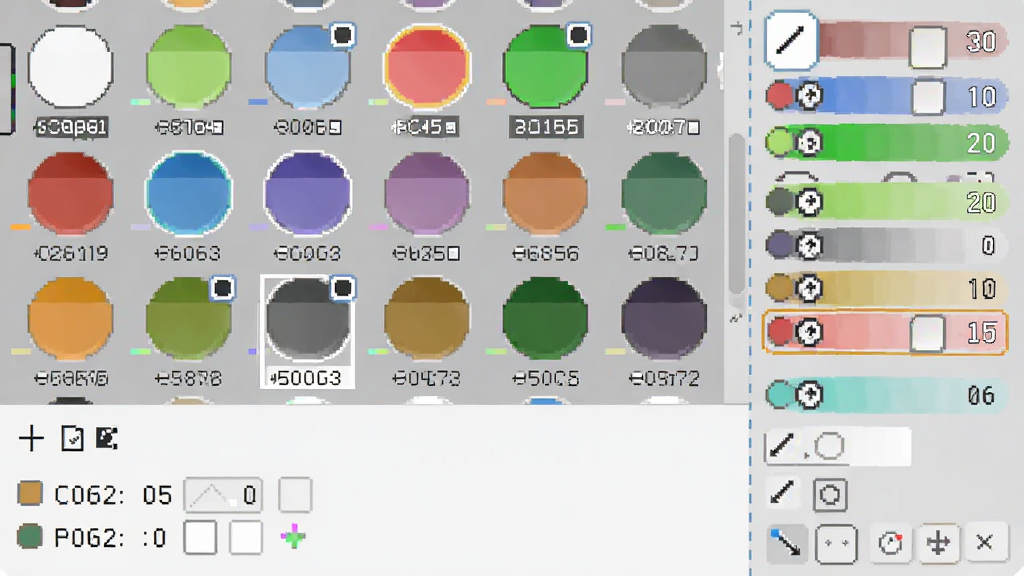Click the empty square box in the C062 row
Screen dimensions: 1024x576
[x=295, y=494]
